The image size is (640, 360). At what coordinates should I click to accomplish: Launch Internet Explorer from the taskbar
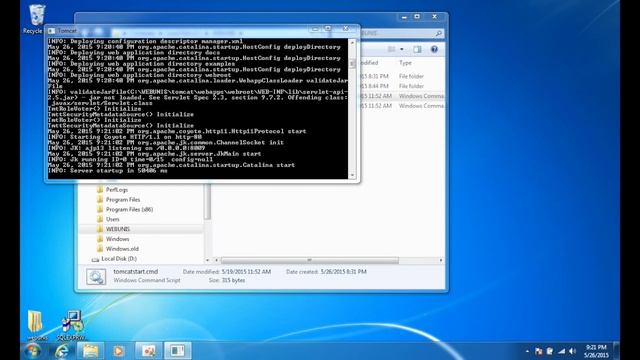62,351
